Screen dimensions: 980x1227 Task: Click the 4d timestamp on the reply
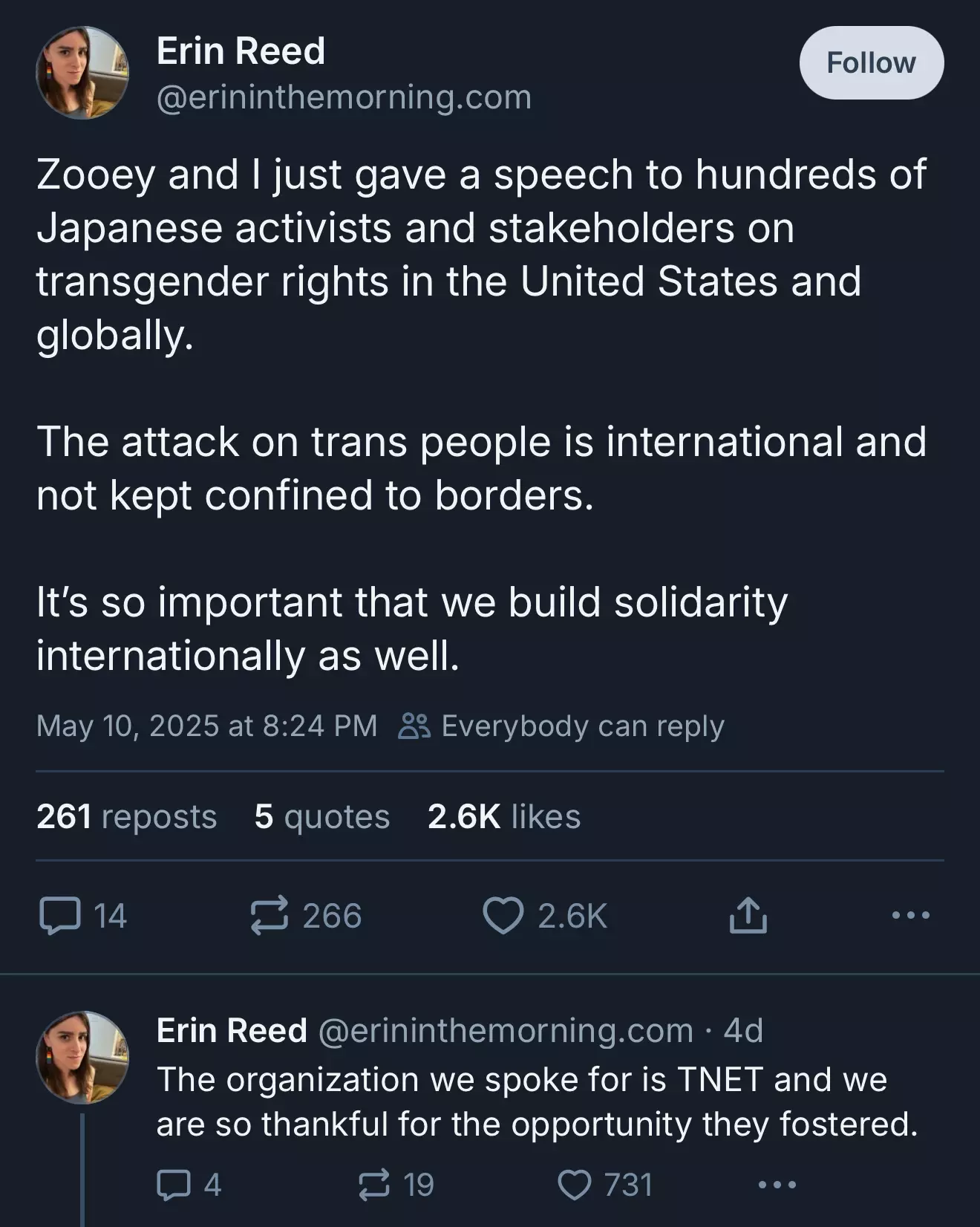pos(742,1031)
